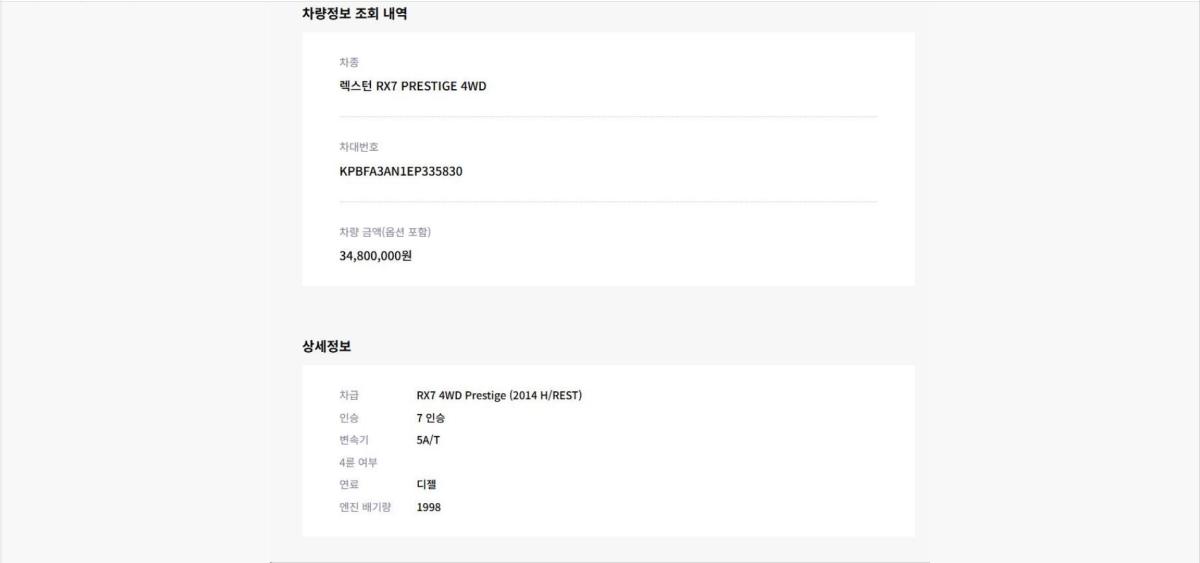1200x563 pixels.
Task: Click the 연료 row label
Action: coord(349,484)
